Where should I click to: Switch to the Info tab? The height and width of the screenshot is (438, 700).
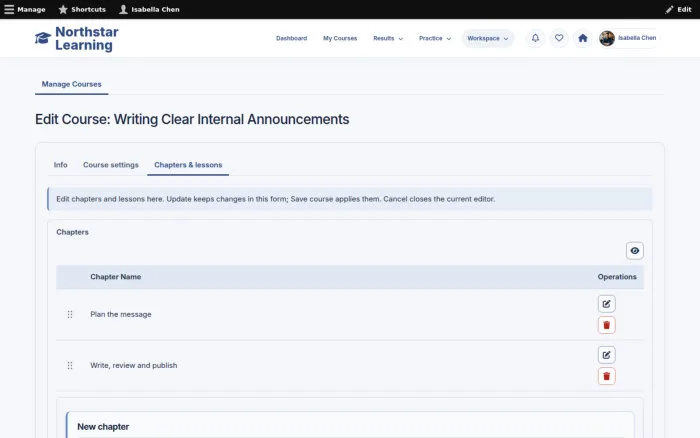pos(60,165)
